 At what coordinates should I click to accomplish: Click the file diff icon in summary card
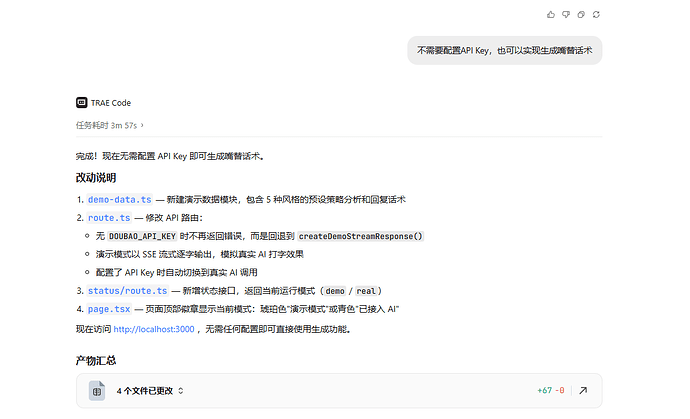[x=97, y=391]
